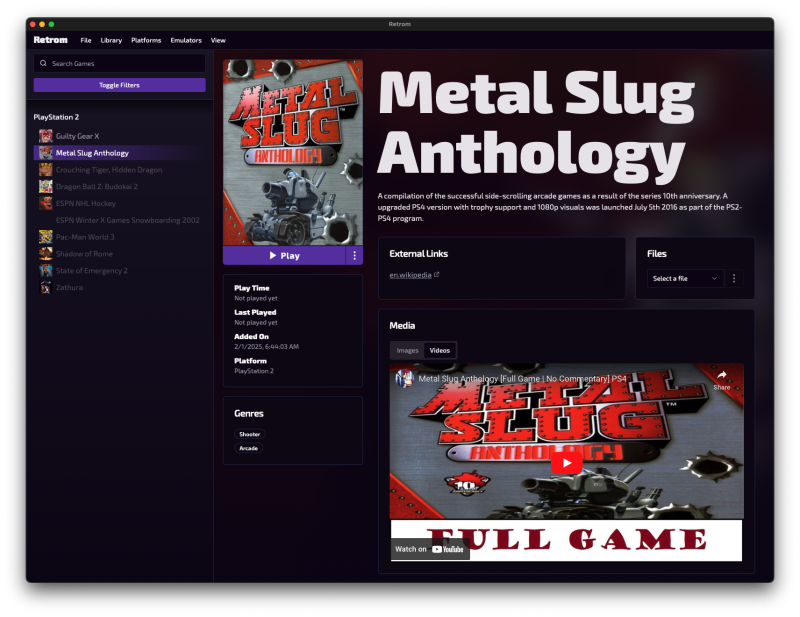Select ESPN Winter X Games Snowboarding 2002
This screenshot has width=800, height=617.
pyautogui.click(x=119, y=220)
